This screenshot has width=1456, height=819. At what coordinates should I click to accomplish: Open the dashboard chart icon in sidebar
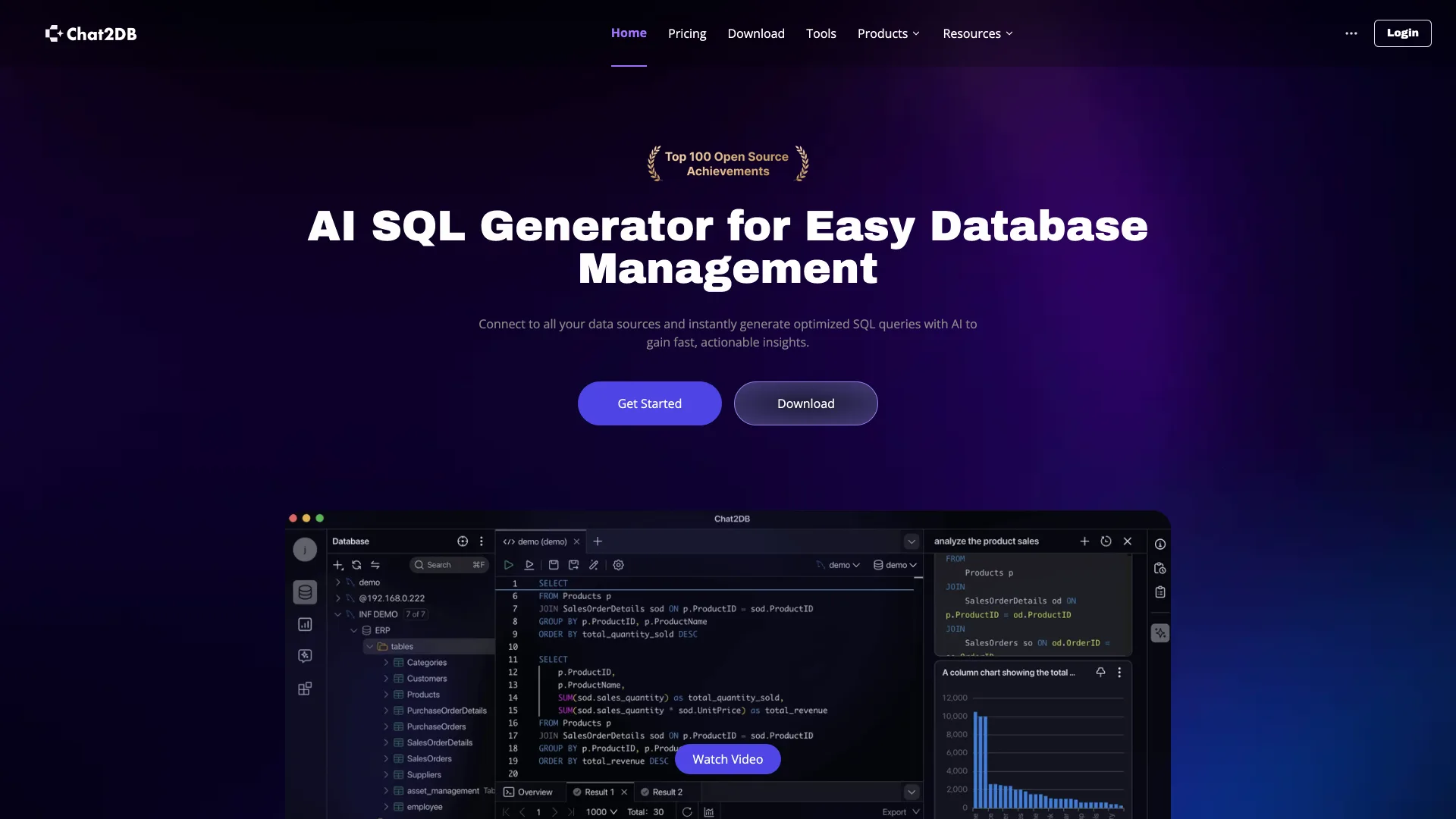[x=305, y=624]
